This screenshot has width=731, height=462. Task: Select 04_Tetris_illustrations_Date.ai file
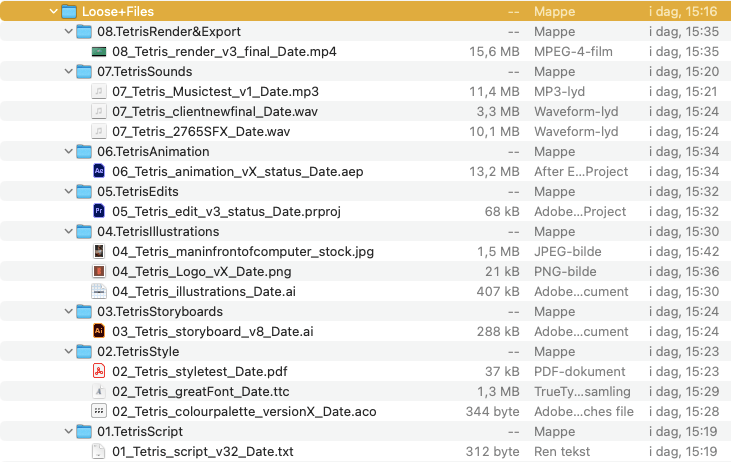click(203, 291)
